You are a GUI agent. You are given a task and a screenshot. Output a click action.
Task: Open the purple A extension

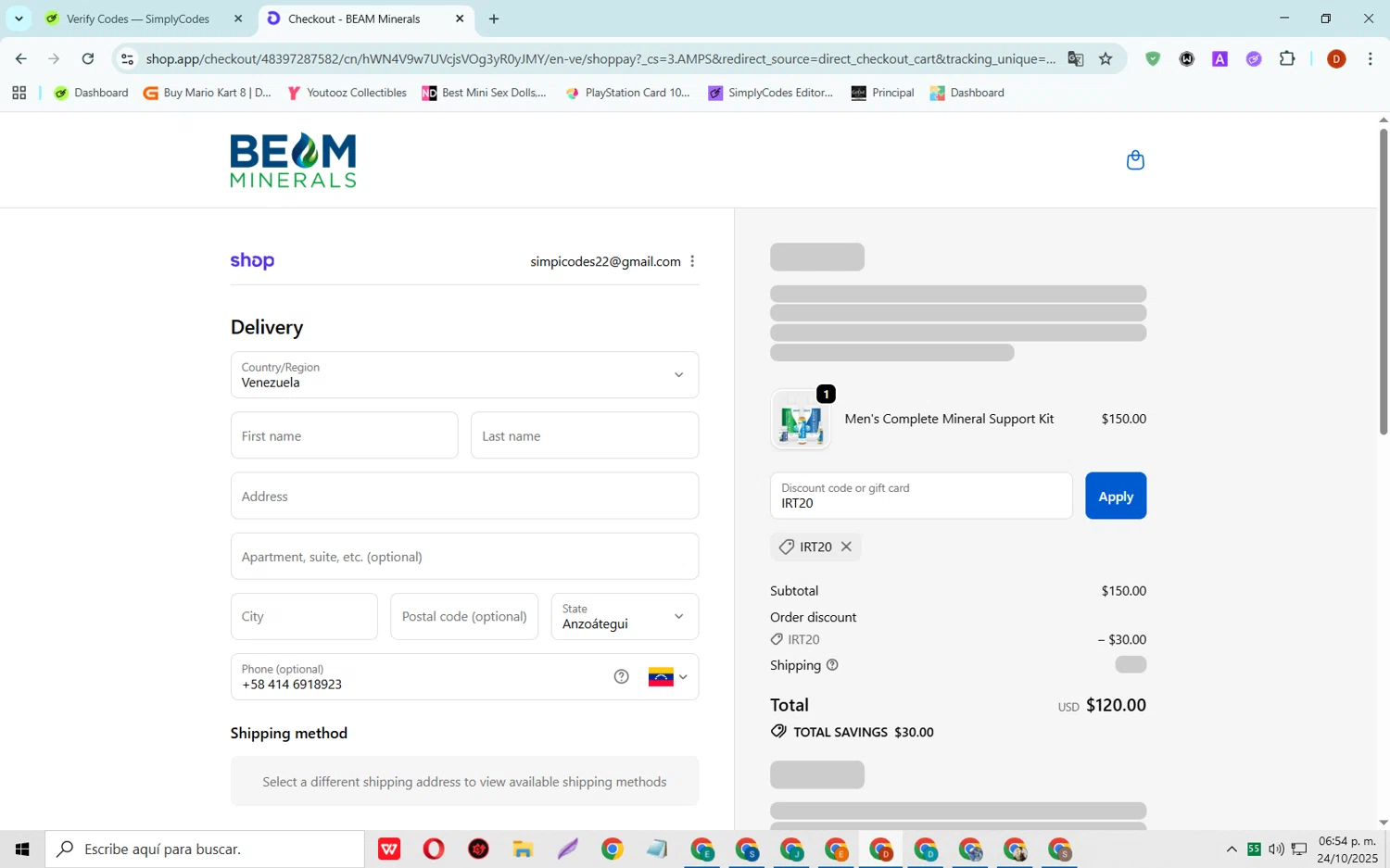tap(1220, 58)
